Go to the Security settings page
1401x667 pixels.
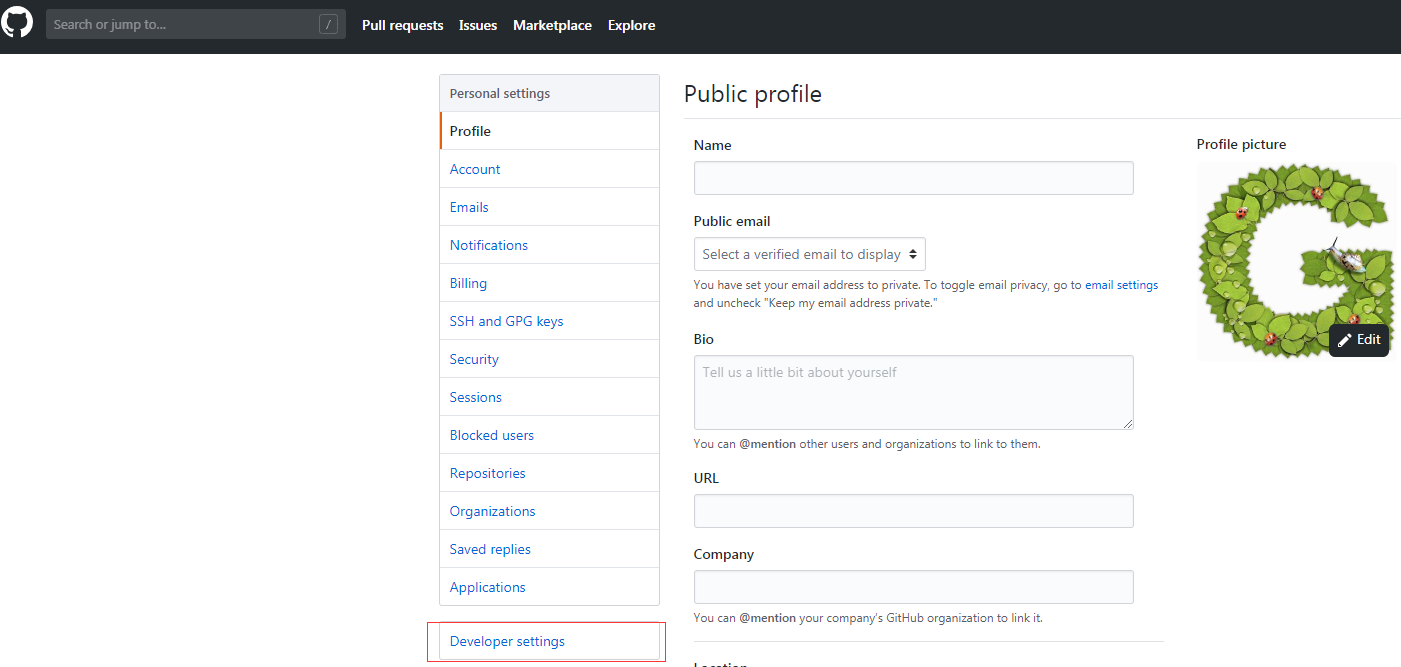tap(474, 359)
